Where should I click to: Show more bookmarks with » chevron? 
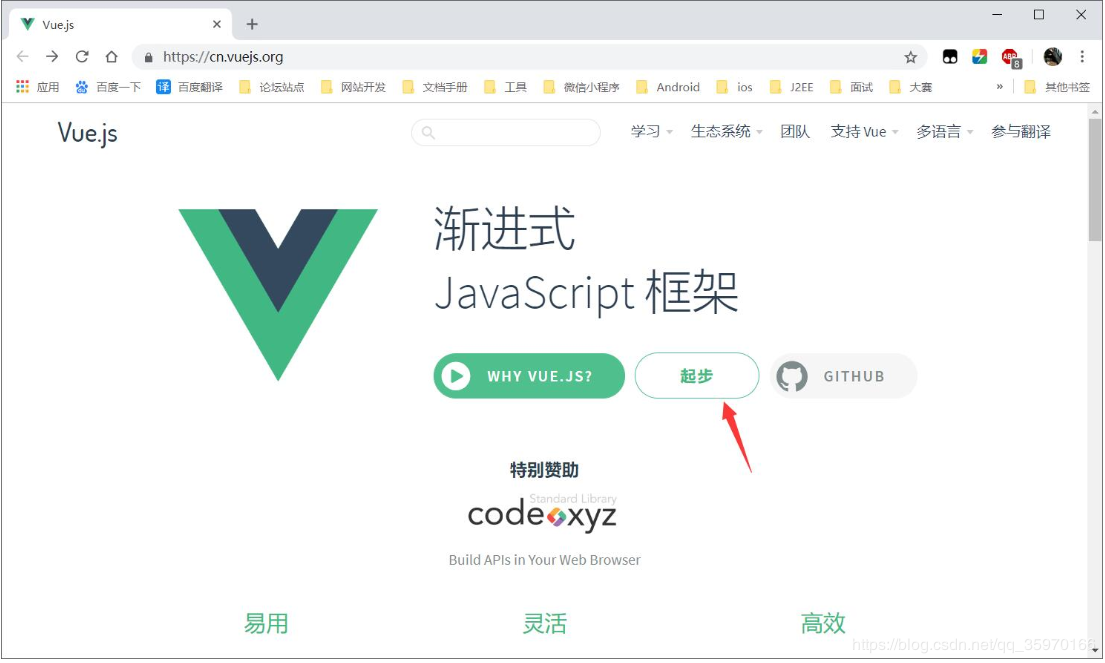(999, 87)
